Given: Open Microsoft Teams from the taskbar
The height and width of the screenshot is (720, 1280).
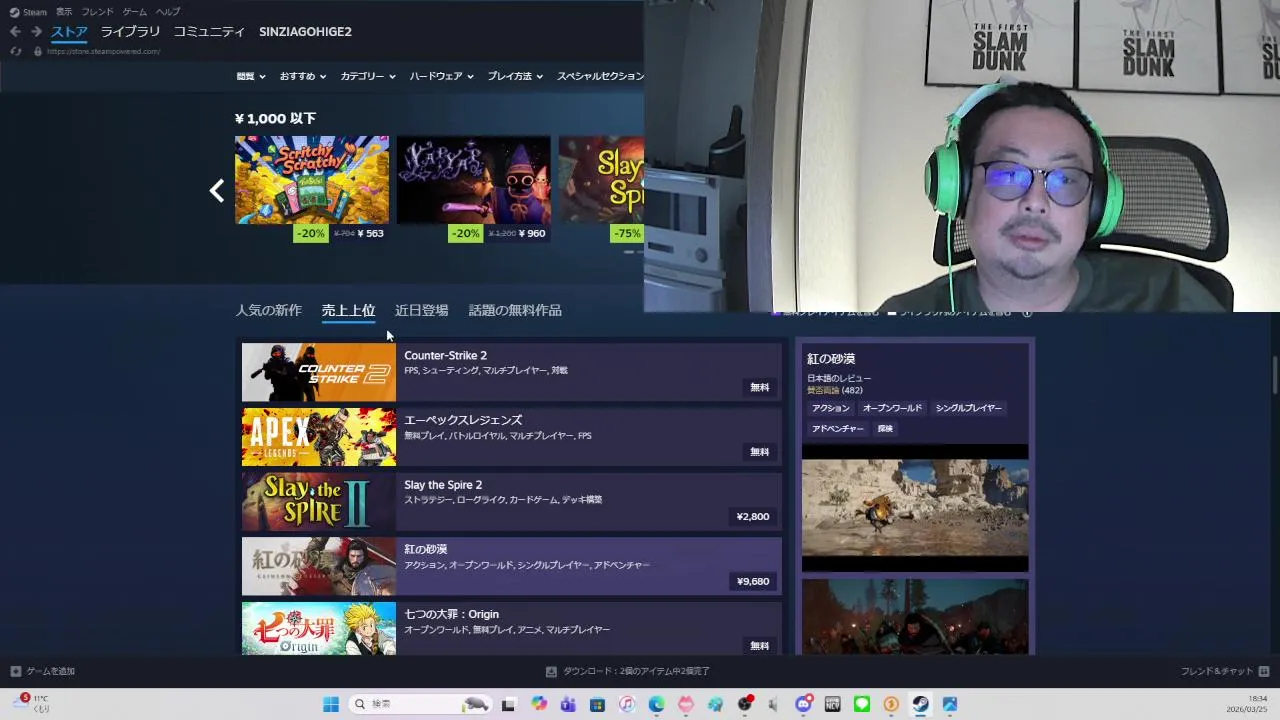Looking at the screenshot, I should click(x=568, y=704).
